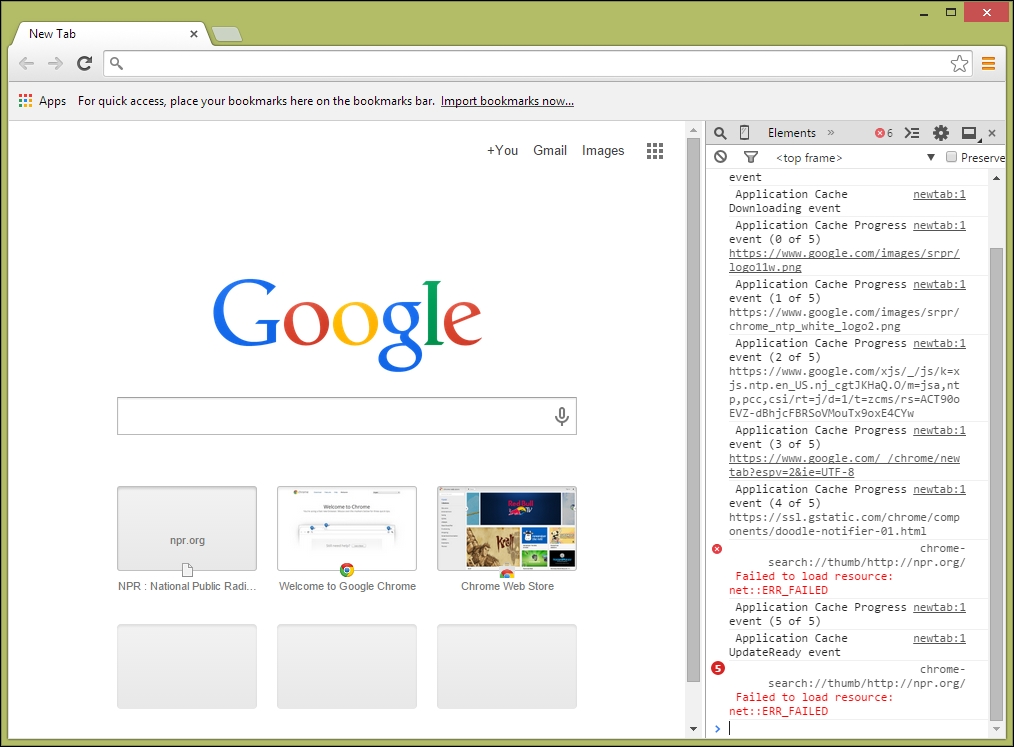The image size is (1014, 747).
Task: Open DevTools settings gear
Action: pyautogui.click(x=941, y=133)
